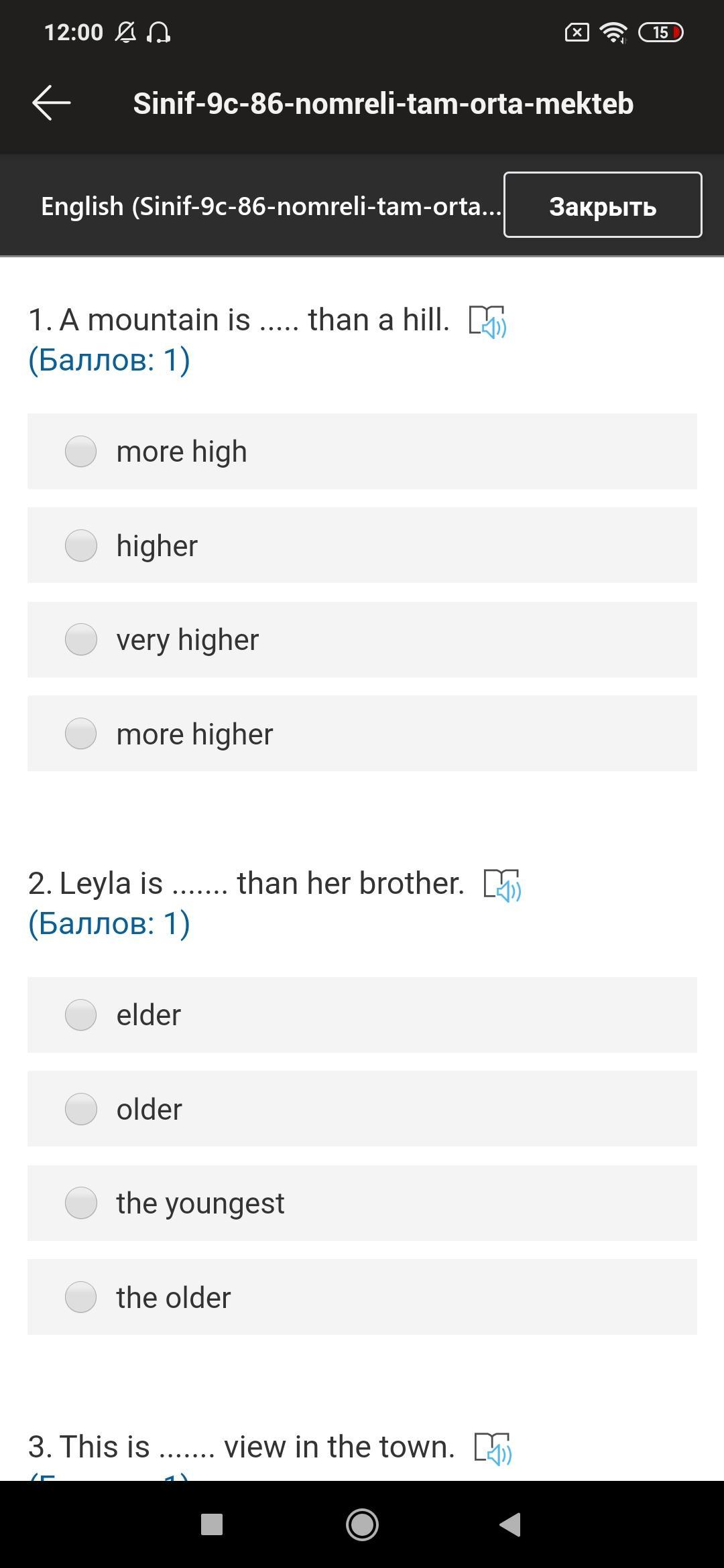This screenshot has width=724, height=1568.
Task: Tap the battery indicator in status bar
Action: pyautogui.click(x=660, y=32)
